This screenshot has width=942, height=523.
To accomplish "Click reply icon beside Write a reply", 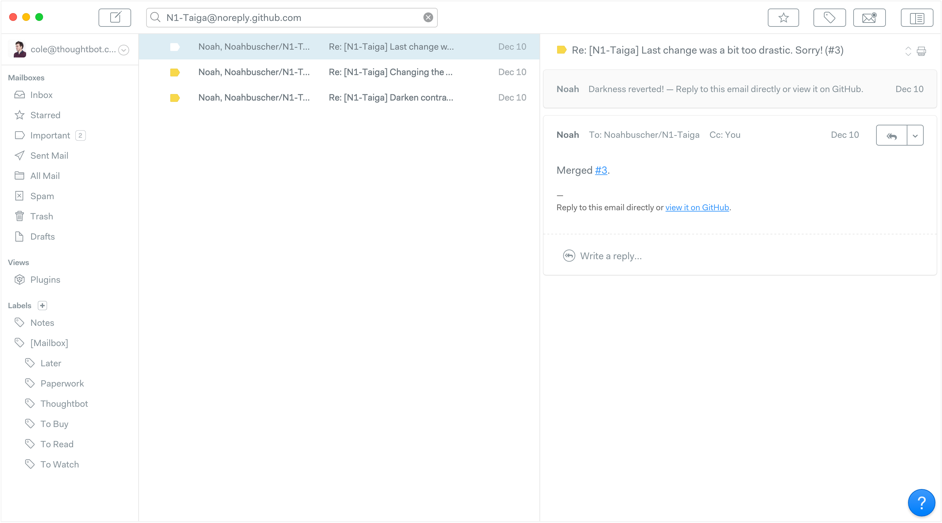I will 569,256.
